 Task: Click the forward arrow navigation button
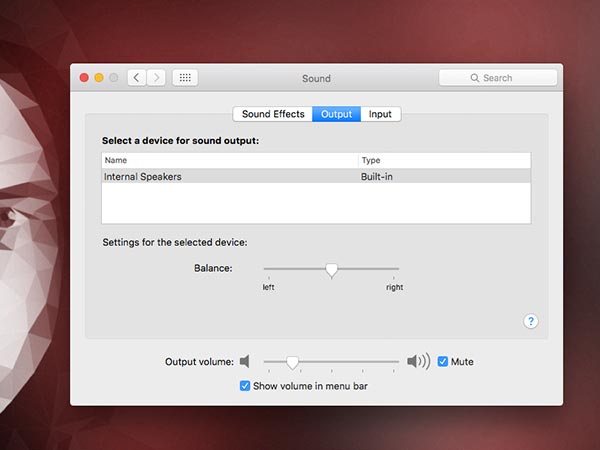click(156, 78)
